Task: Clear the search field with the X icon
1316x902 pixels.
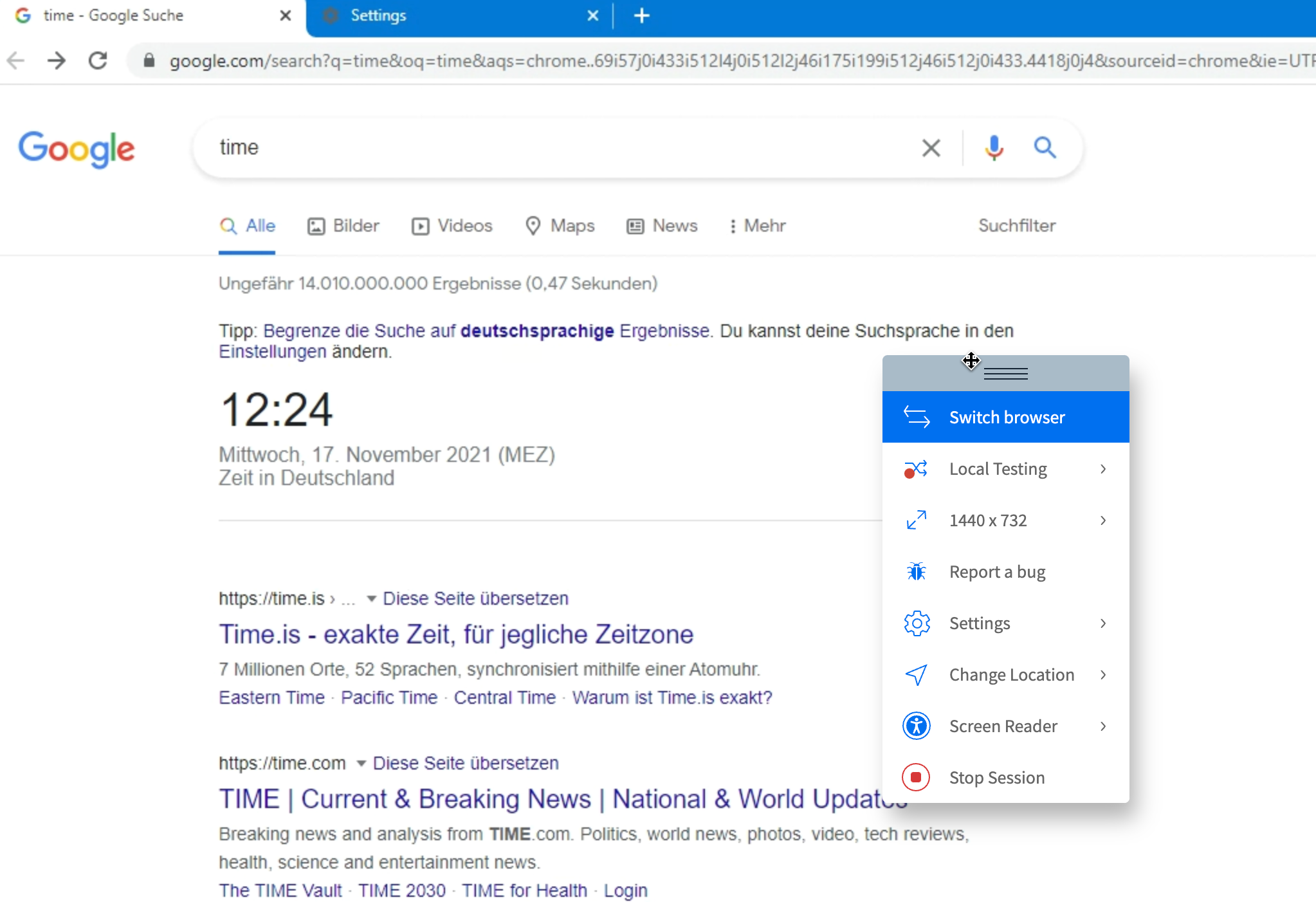Action: click(931, 147)
